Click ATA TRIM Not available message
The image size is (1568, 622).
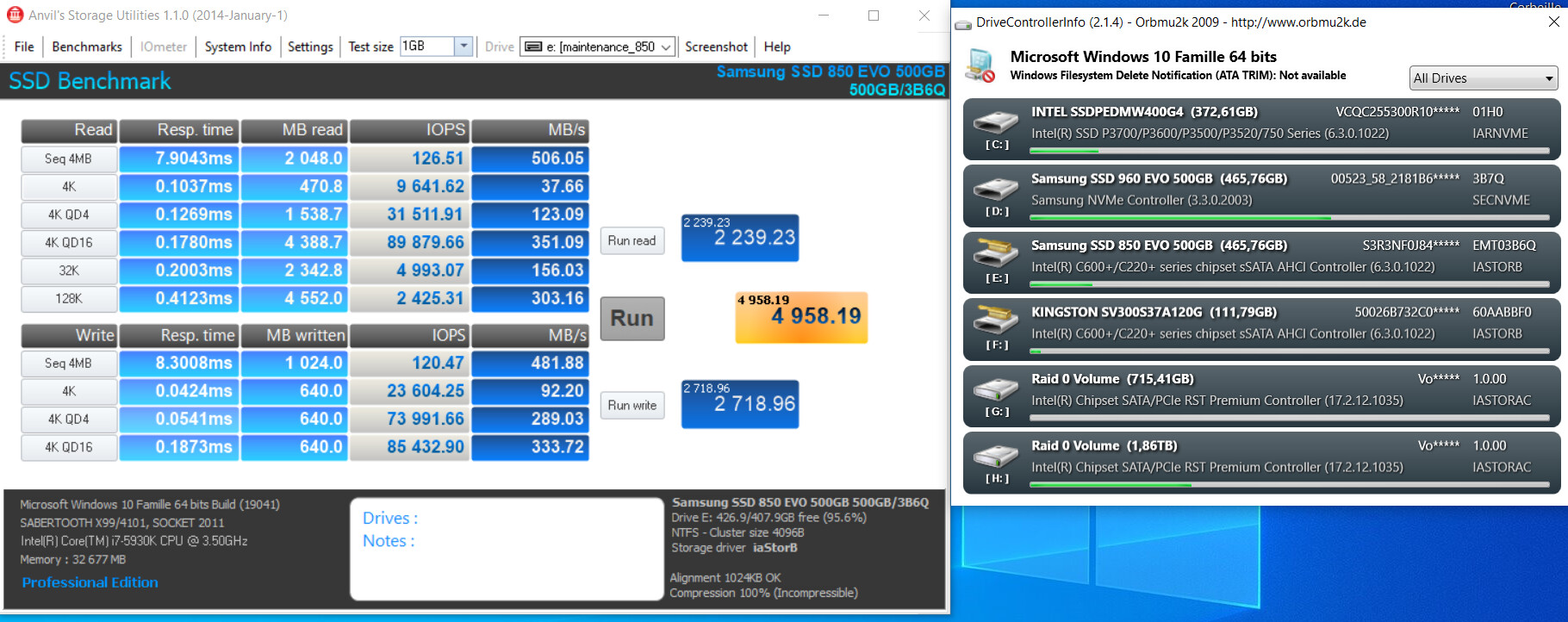tap(1178, 76)
